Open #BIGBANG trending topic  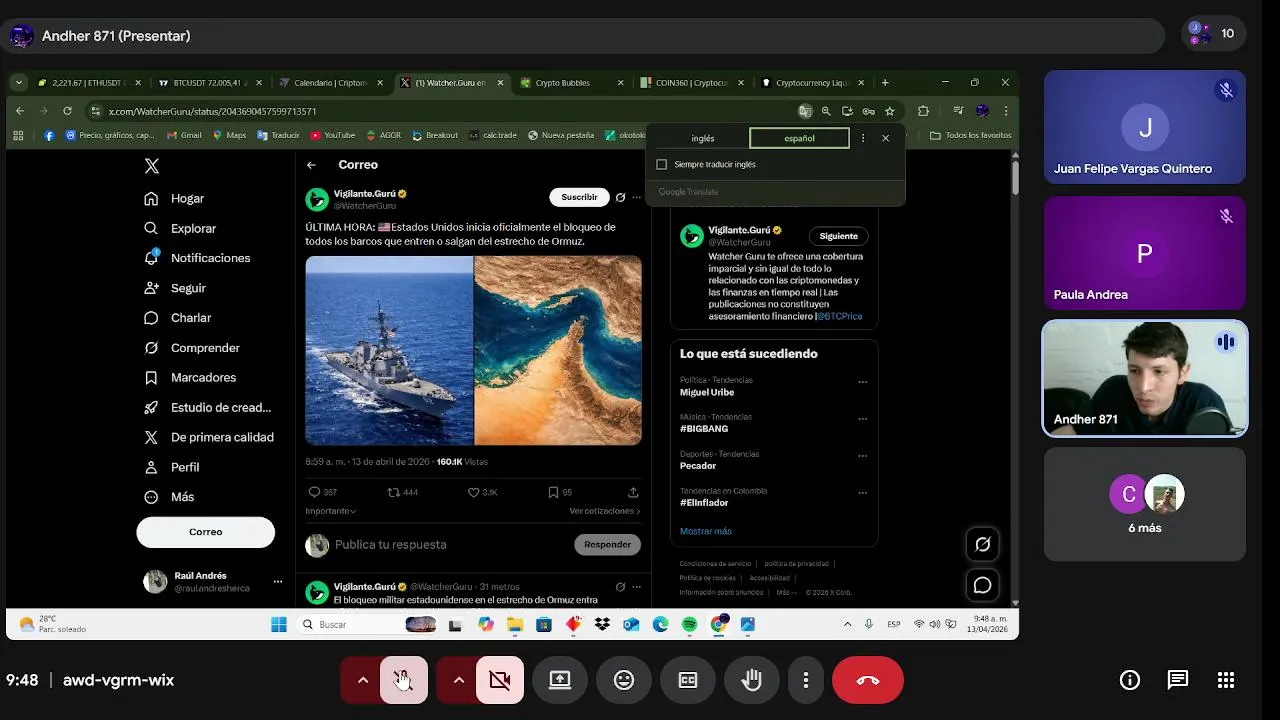tap(704, 428)
